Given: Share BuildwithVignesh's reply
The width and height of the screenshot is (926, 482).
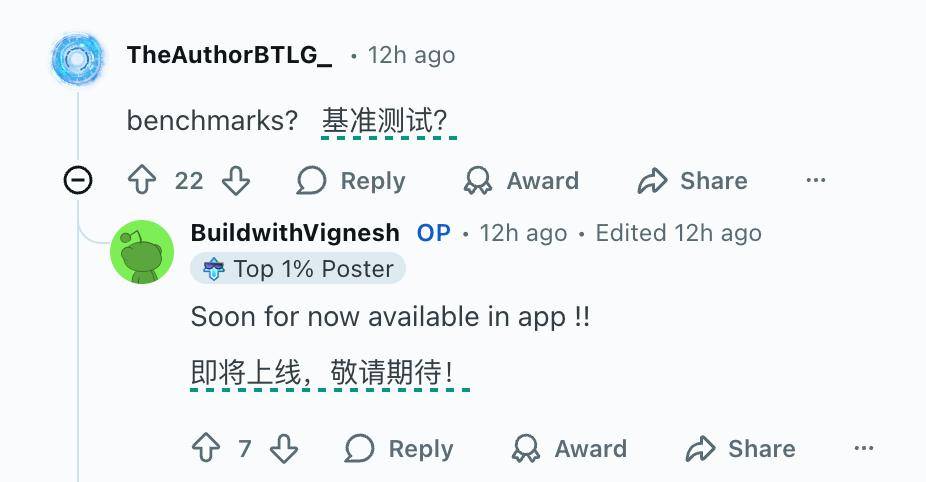Looking at the screenshot, I should click(741, 448).
